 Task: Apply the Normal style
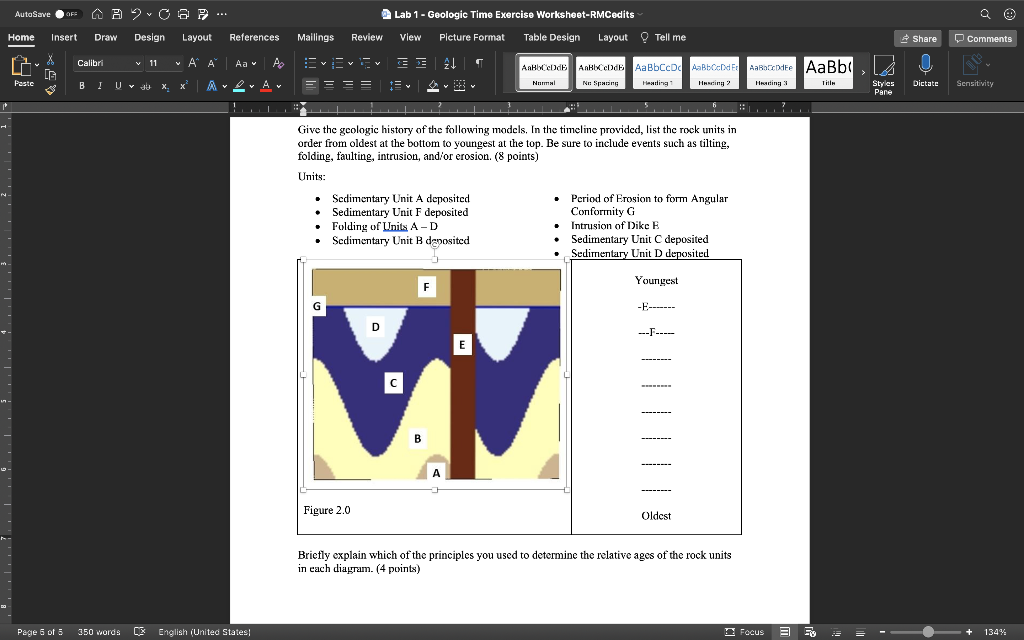(544, 72)
